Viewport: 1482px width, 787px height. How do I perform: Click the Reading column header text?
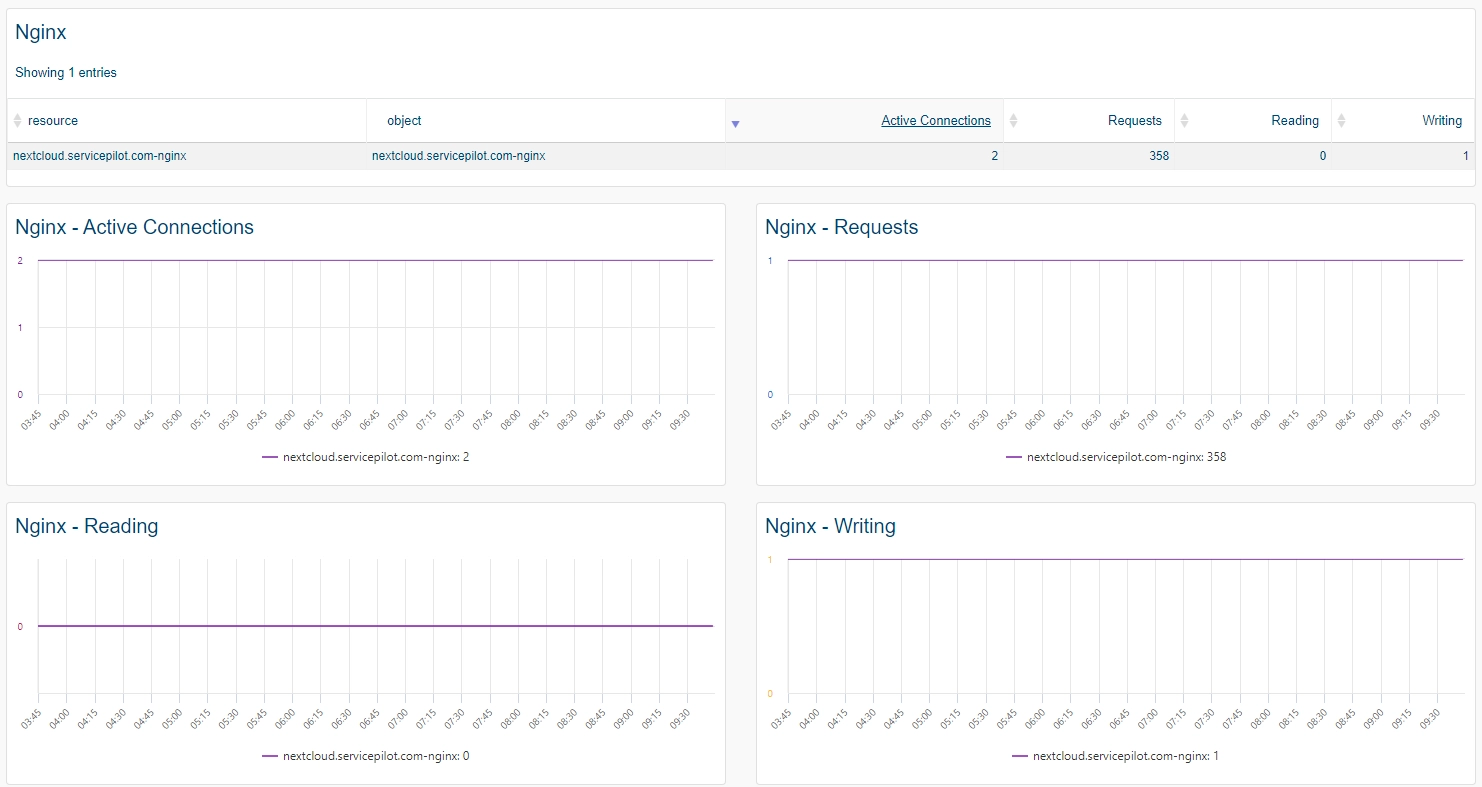click(x=1295, y=121)
